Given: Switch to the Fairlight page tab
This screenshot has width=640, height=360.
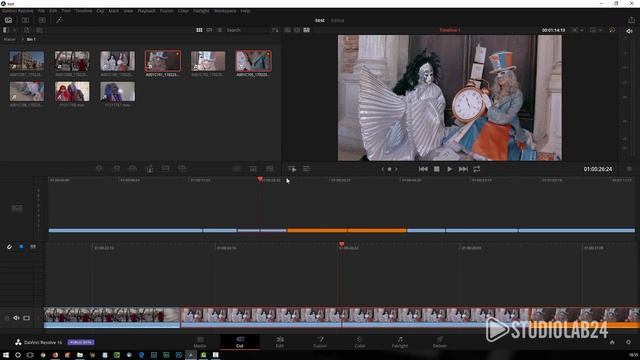Looking at the screenshot, I should click(x=400, y=342).
